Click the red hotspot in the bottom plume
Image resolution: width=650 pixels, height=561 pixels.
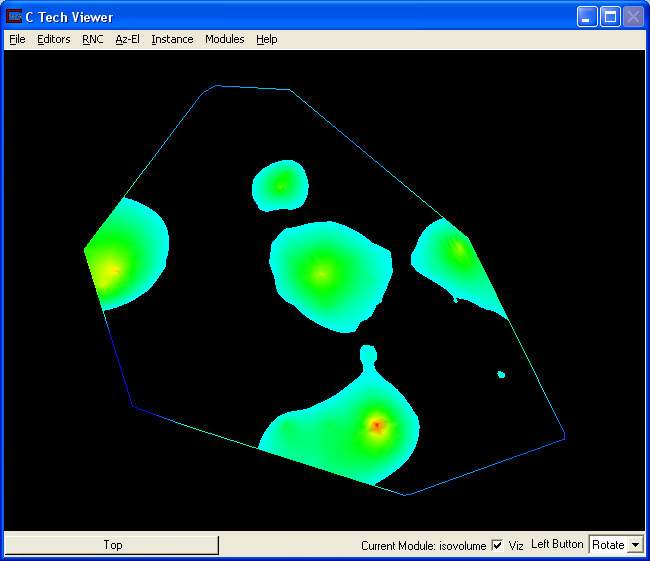(x=377, y=425)
